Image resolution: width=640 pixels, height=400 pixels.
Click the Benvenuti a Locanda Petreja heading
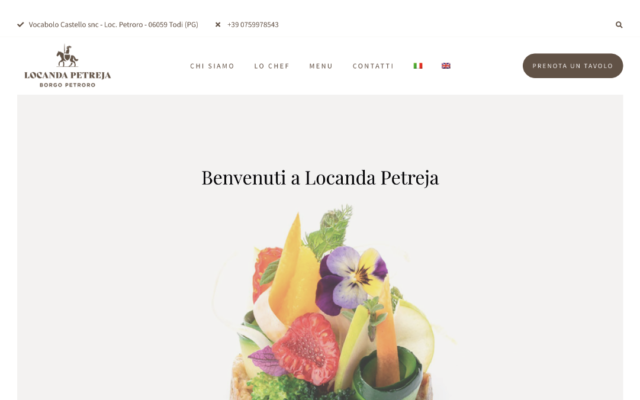click(320, 178)
